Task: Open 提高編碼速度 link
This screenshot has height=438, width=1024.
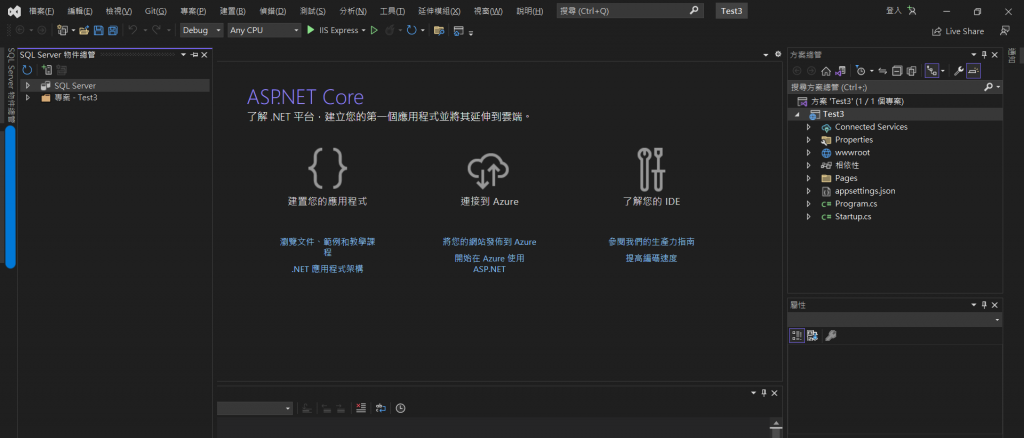Action: 651,258
